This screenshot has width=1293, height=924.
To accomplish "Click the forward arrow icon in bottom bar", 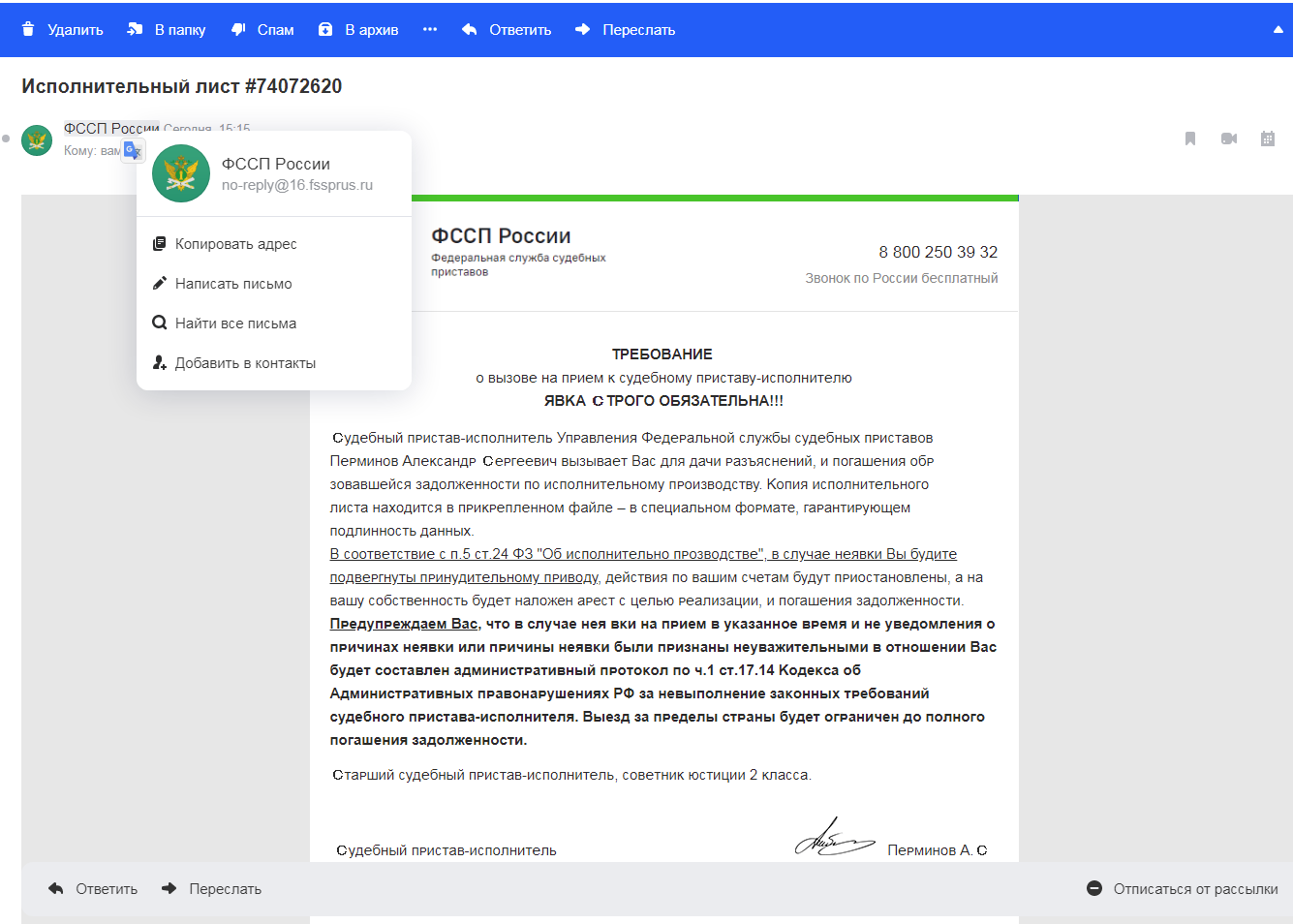I will coord(169,888).
